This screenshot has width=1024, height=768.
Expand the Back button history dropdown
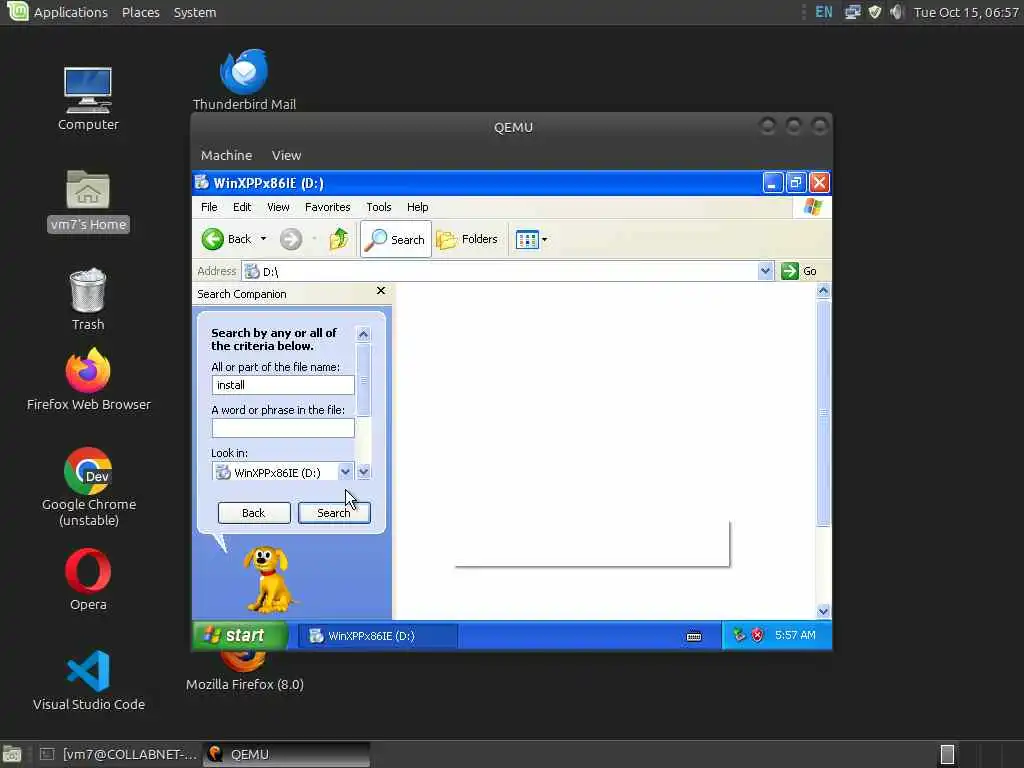point(263,239)
